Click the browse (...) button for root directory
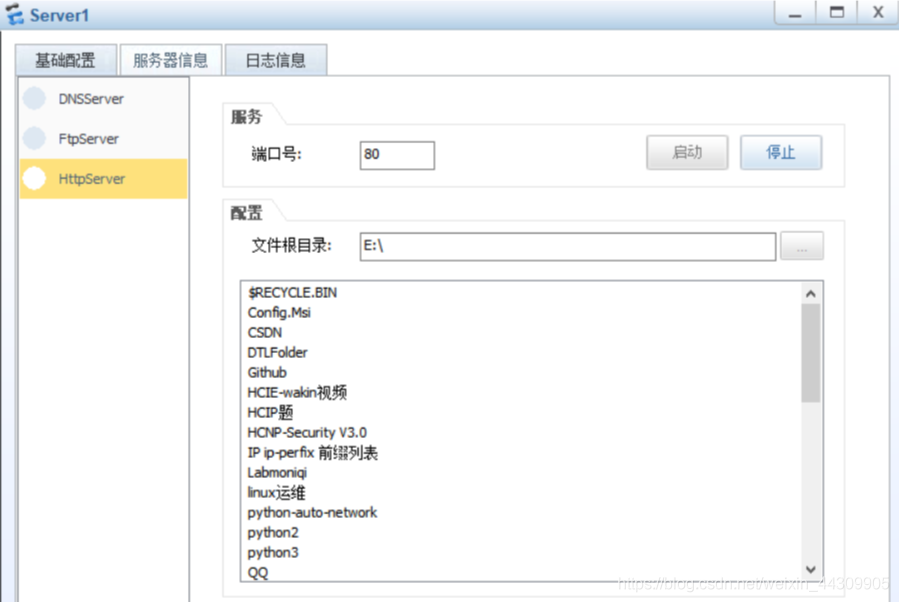899x602 pixels. [x=802, y=246]
